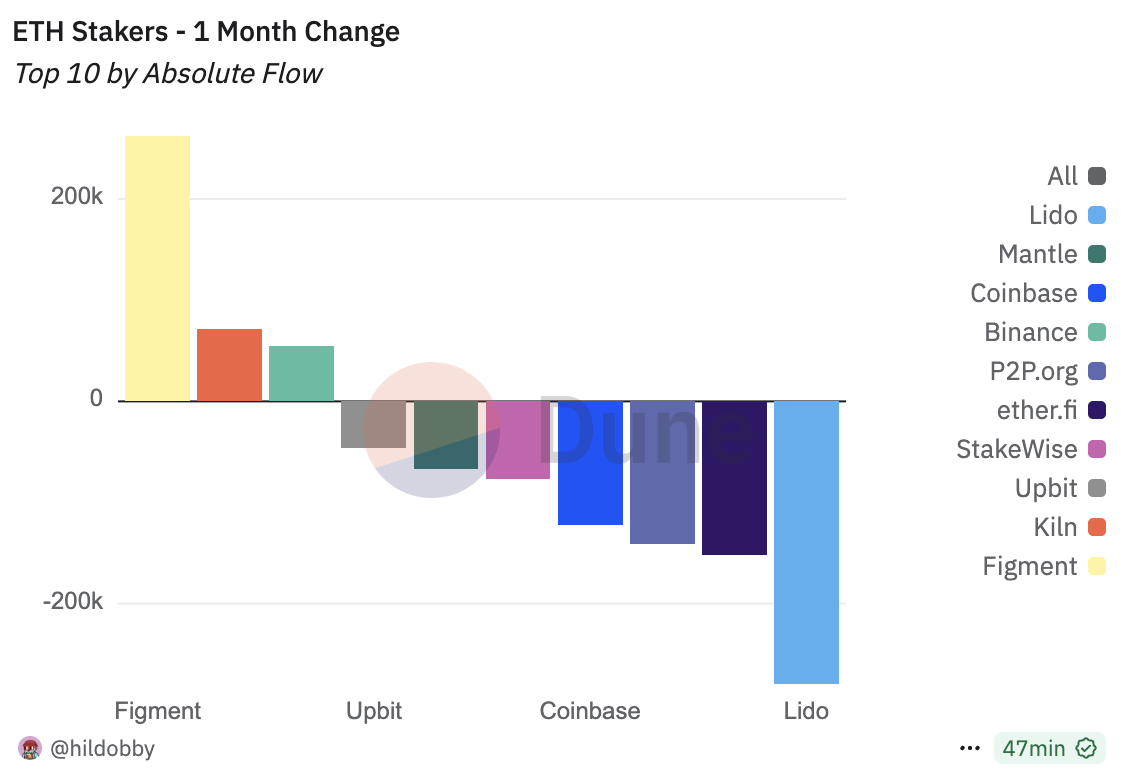
Task: Toggle the All series legend swatch
Action: 1097,176
